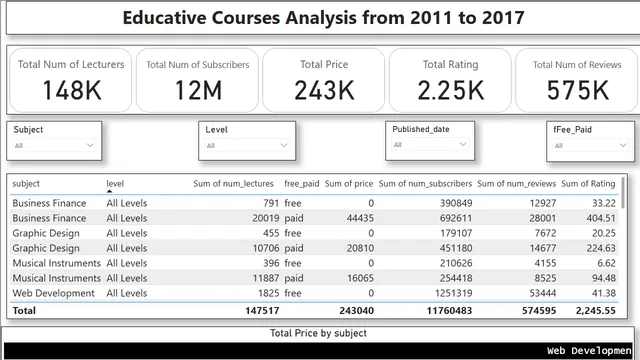
Task: Click the subscribers value 1251319
Action: (x=453, y=293)
